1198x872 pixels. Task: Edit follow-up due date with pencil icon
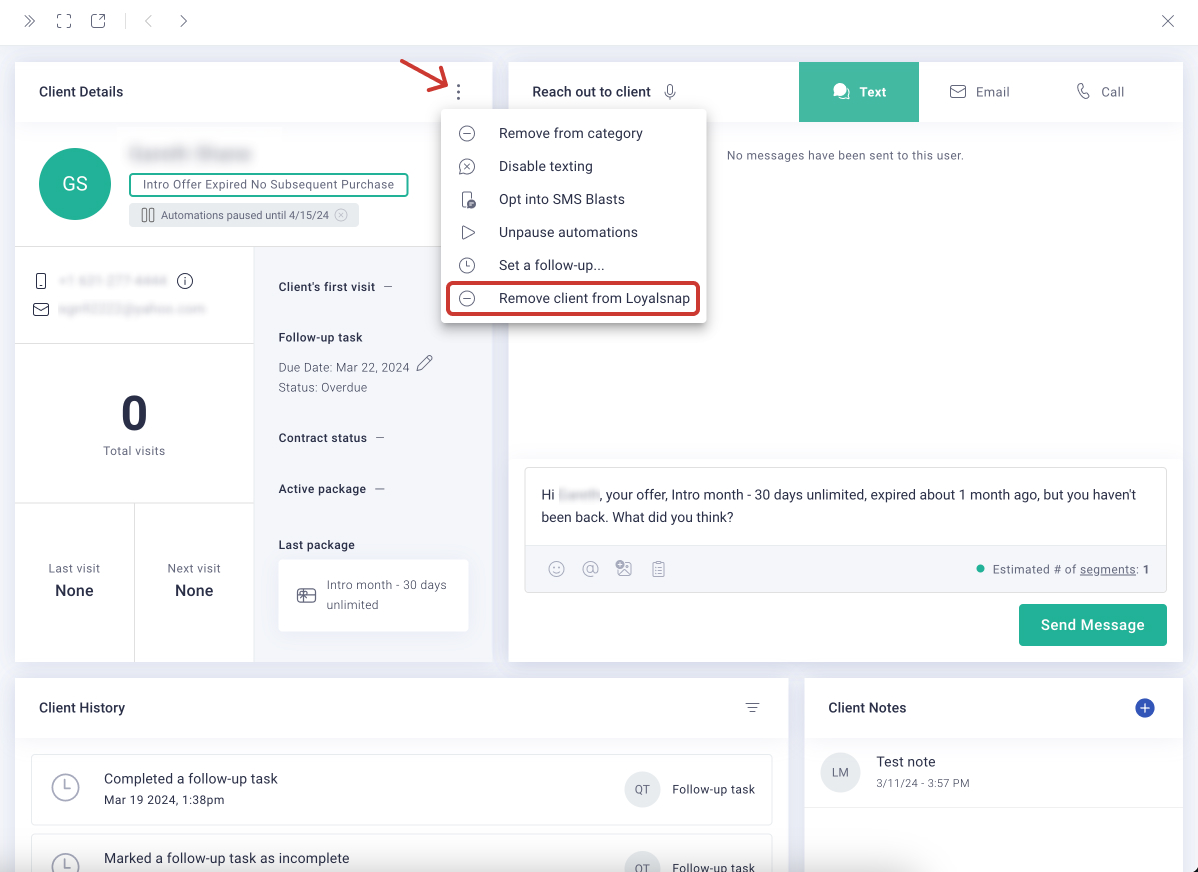pos(425,364)
